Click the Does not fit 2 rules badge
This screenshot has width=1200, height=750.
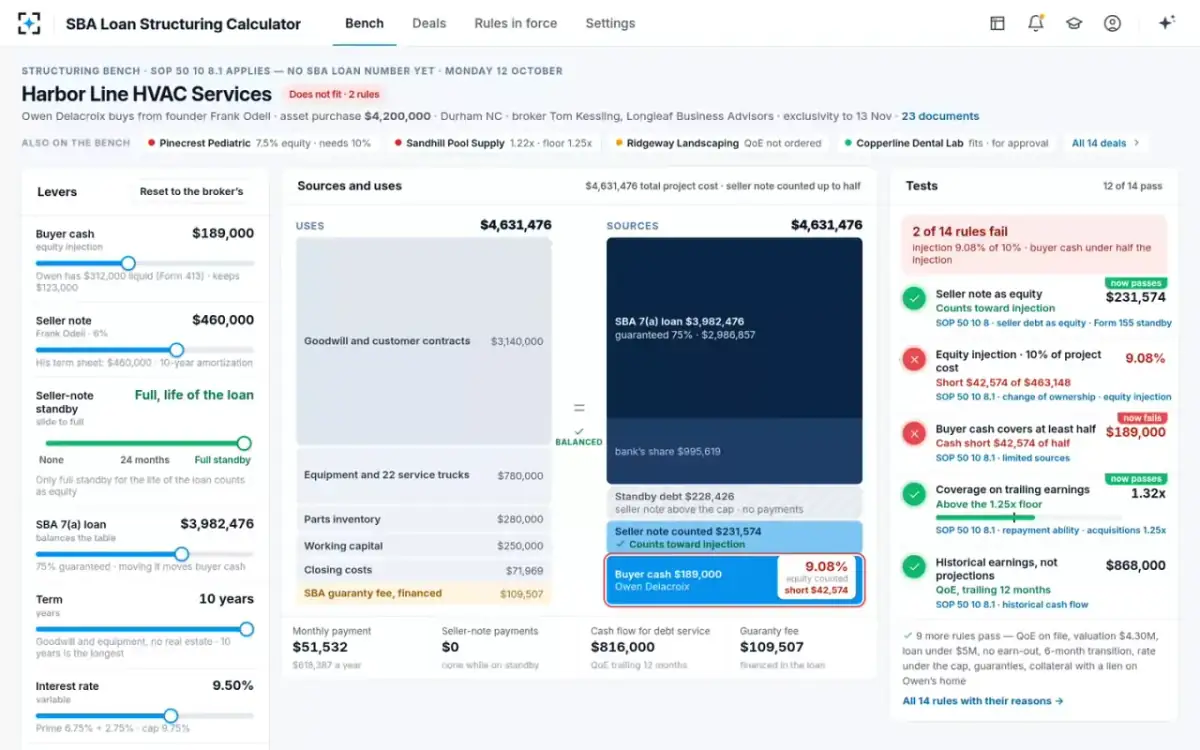(x=334, y=94)
